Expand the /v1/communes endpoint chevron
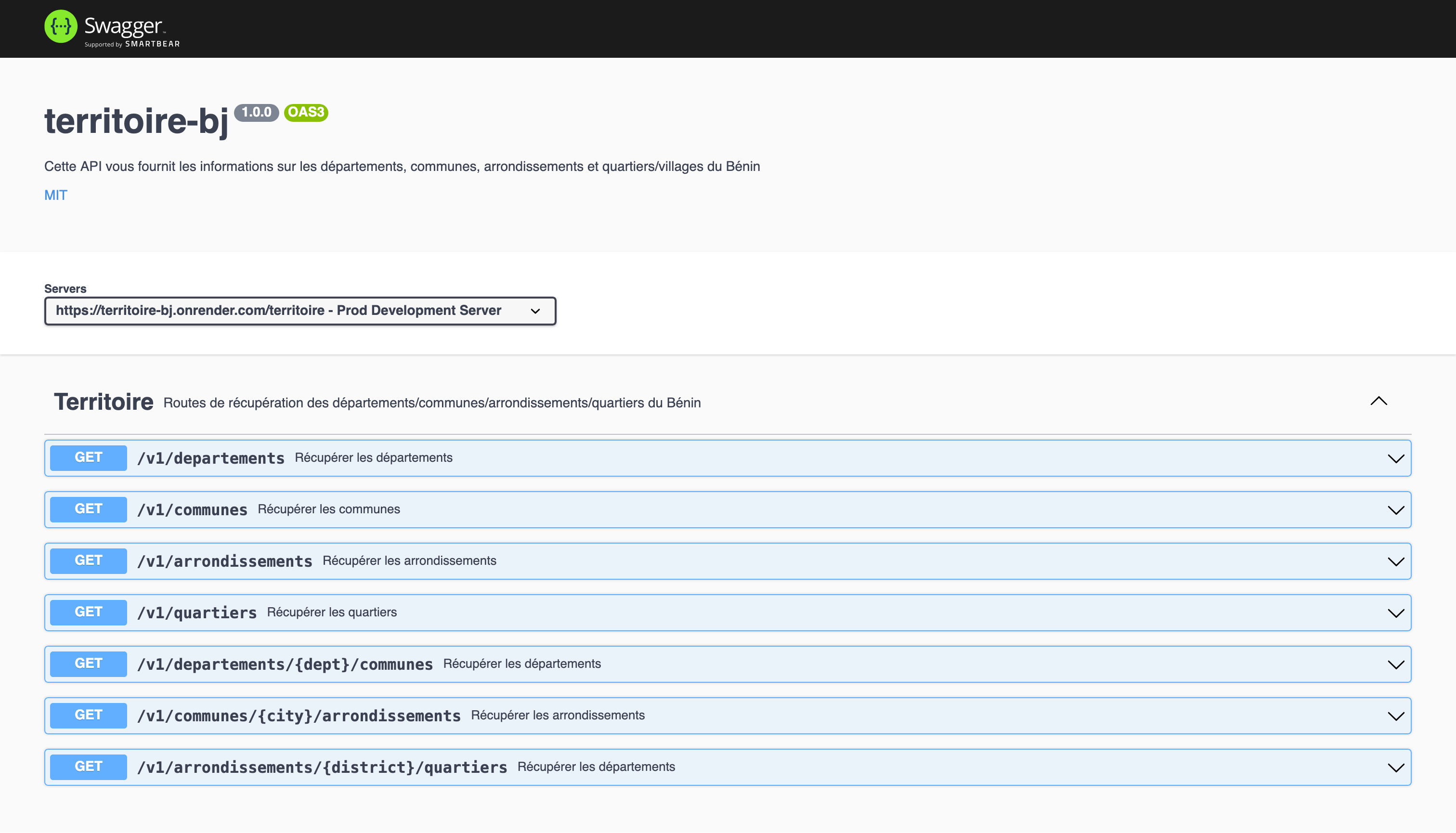Viewport: 1456px width, 833px height. [1395, 510]
